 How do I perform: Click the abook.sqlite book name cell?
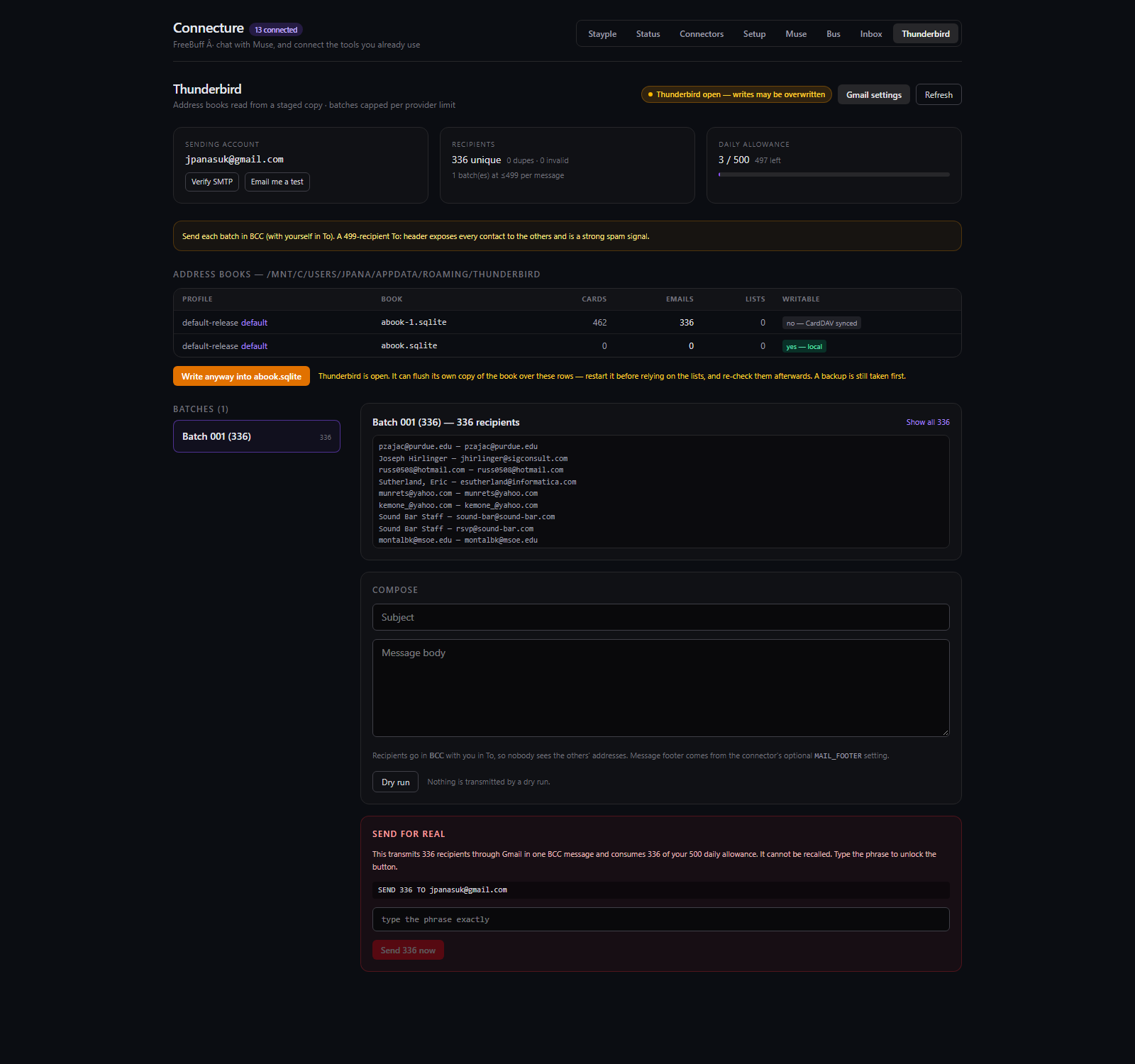pyautogui.click(x=409, y=345)
